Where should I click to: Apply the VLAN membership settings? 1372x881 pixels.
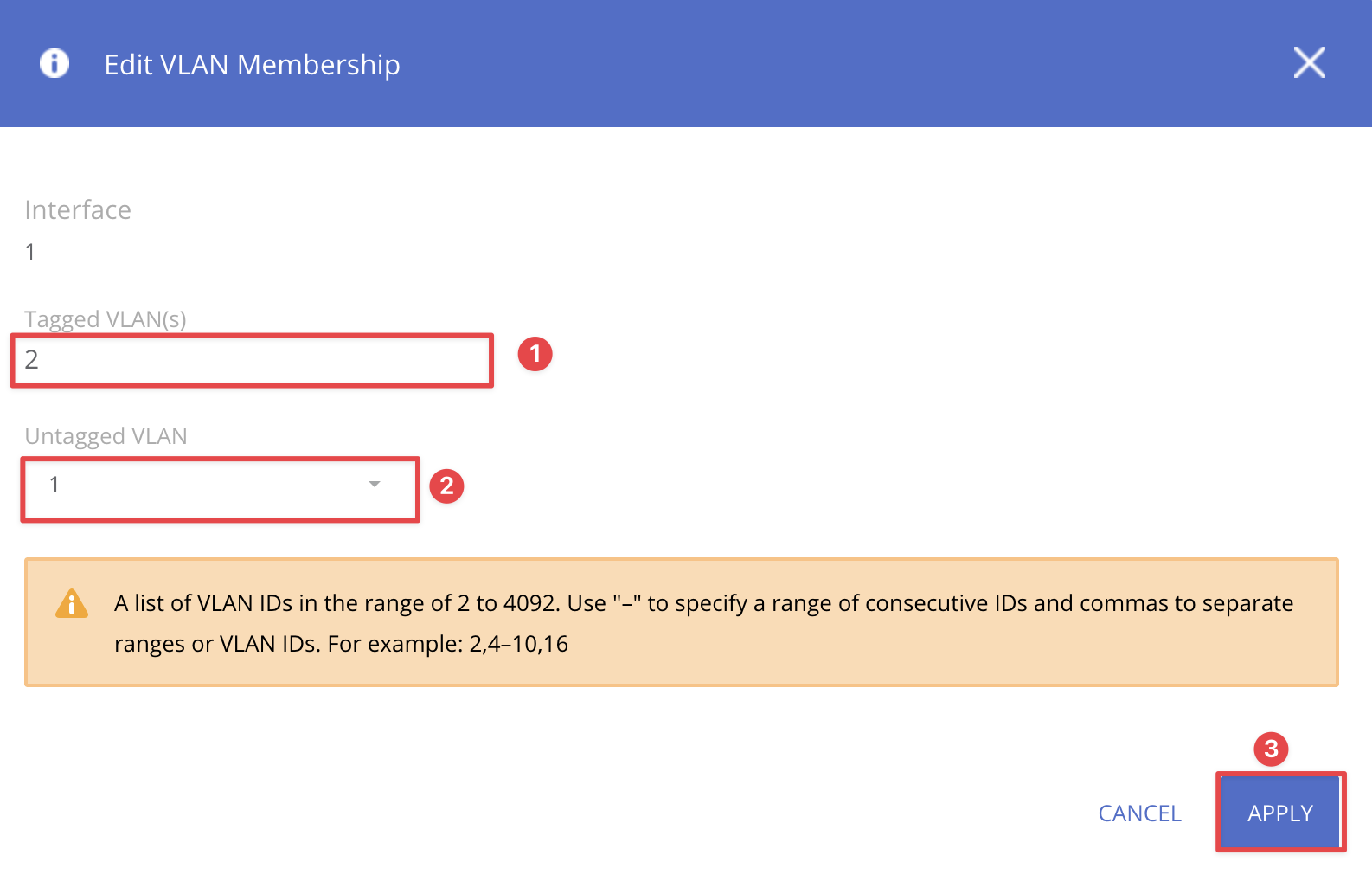pyautogui.click(x=1280, y=813)
